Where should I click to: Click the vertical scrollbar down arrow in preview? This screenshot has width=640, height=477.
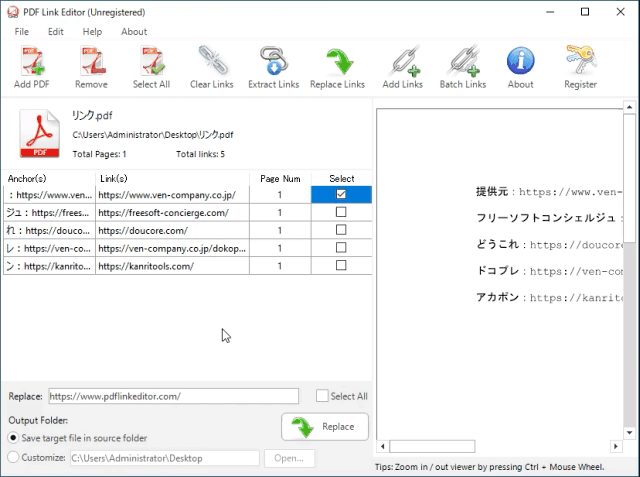click(629, 433)
